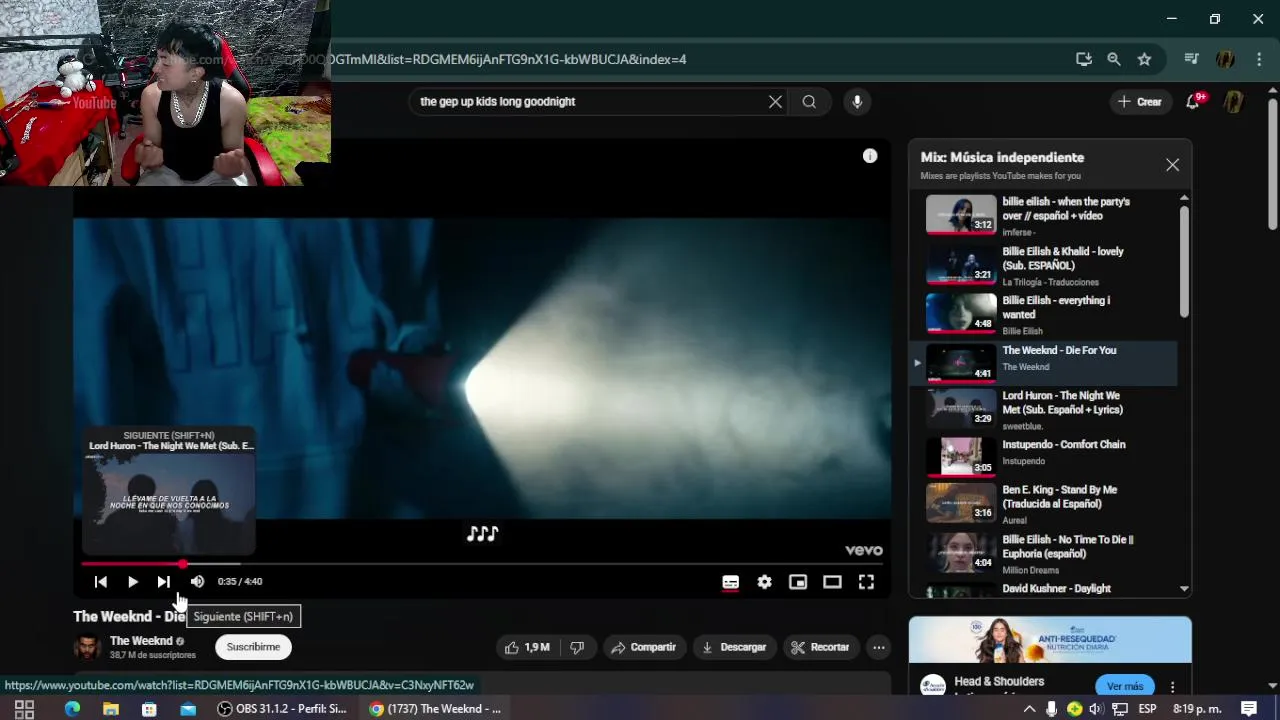This screenshot has width=1280, height=720.
Task: Enter fullscreen mode
Action: (x=866, y=582)
